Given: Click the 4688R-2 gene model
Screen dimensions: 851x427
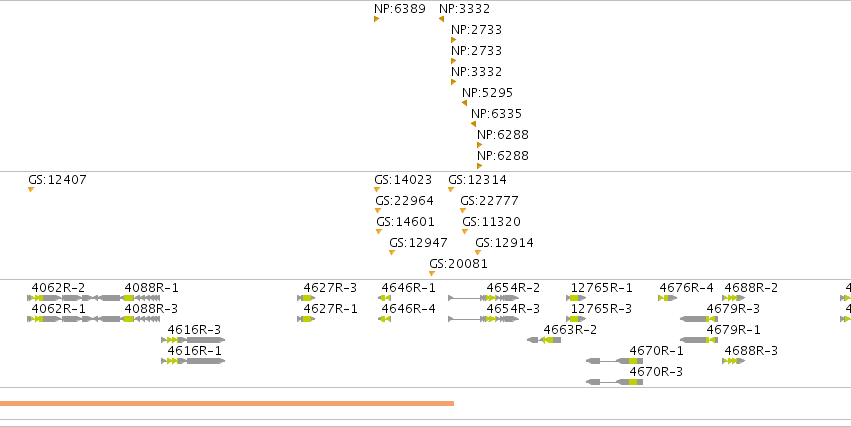Looking at the screenshot, I should 734,298.
